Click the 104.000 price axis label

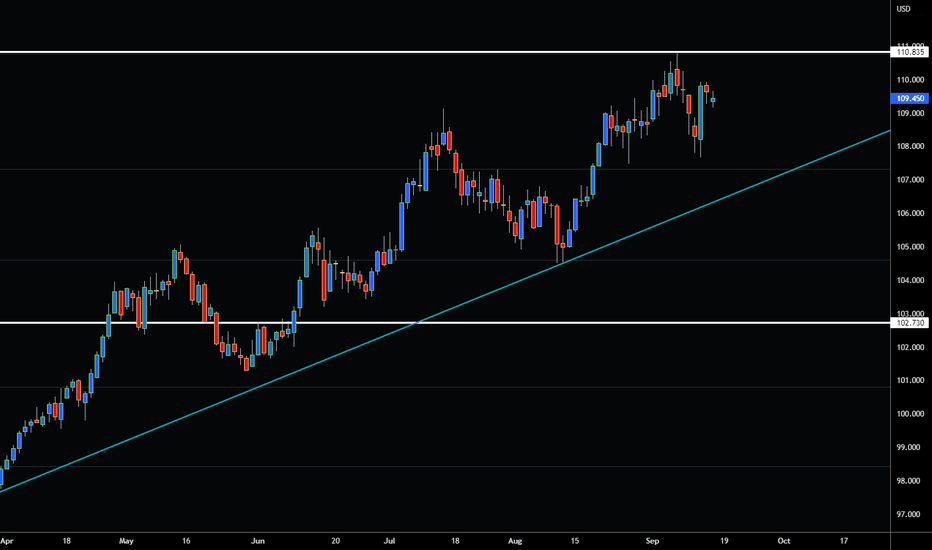910,280
